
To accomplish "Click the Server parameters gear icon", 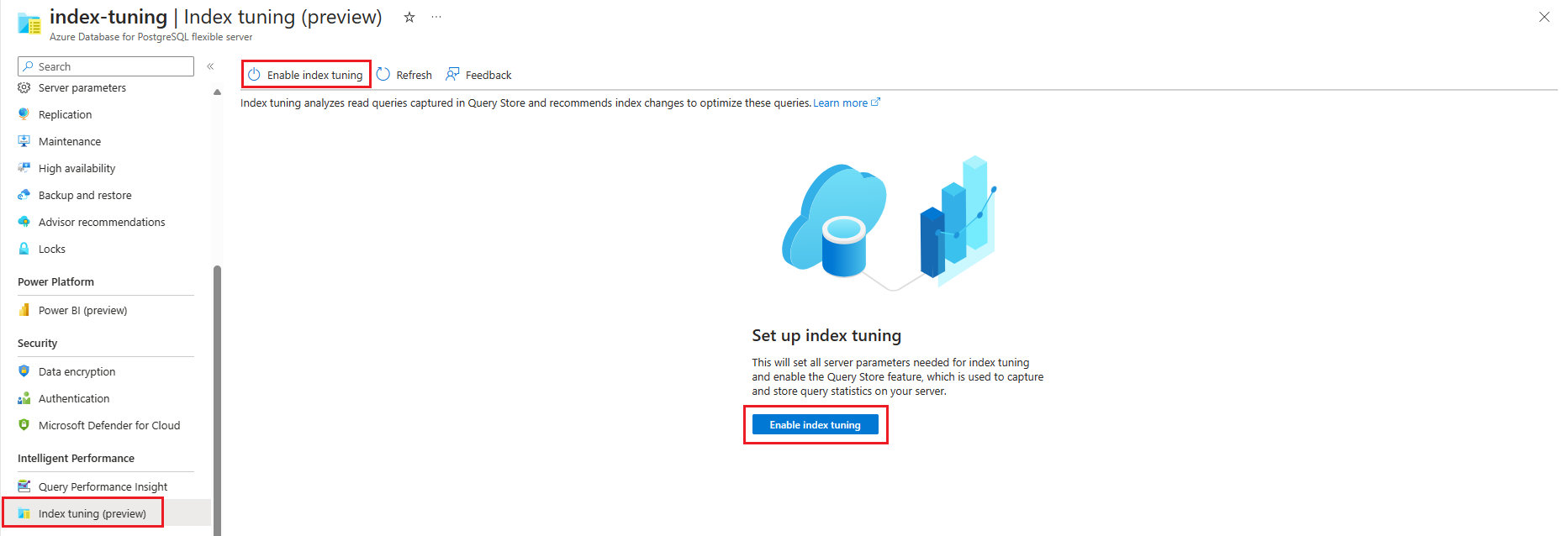I will click(24, 87).
